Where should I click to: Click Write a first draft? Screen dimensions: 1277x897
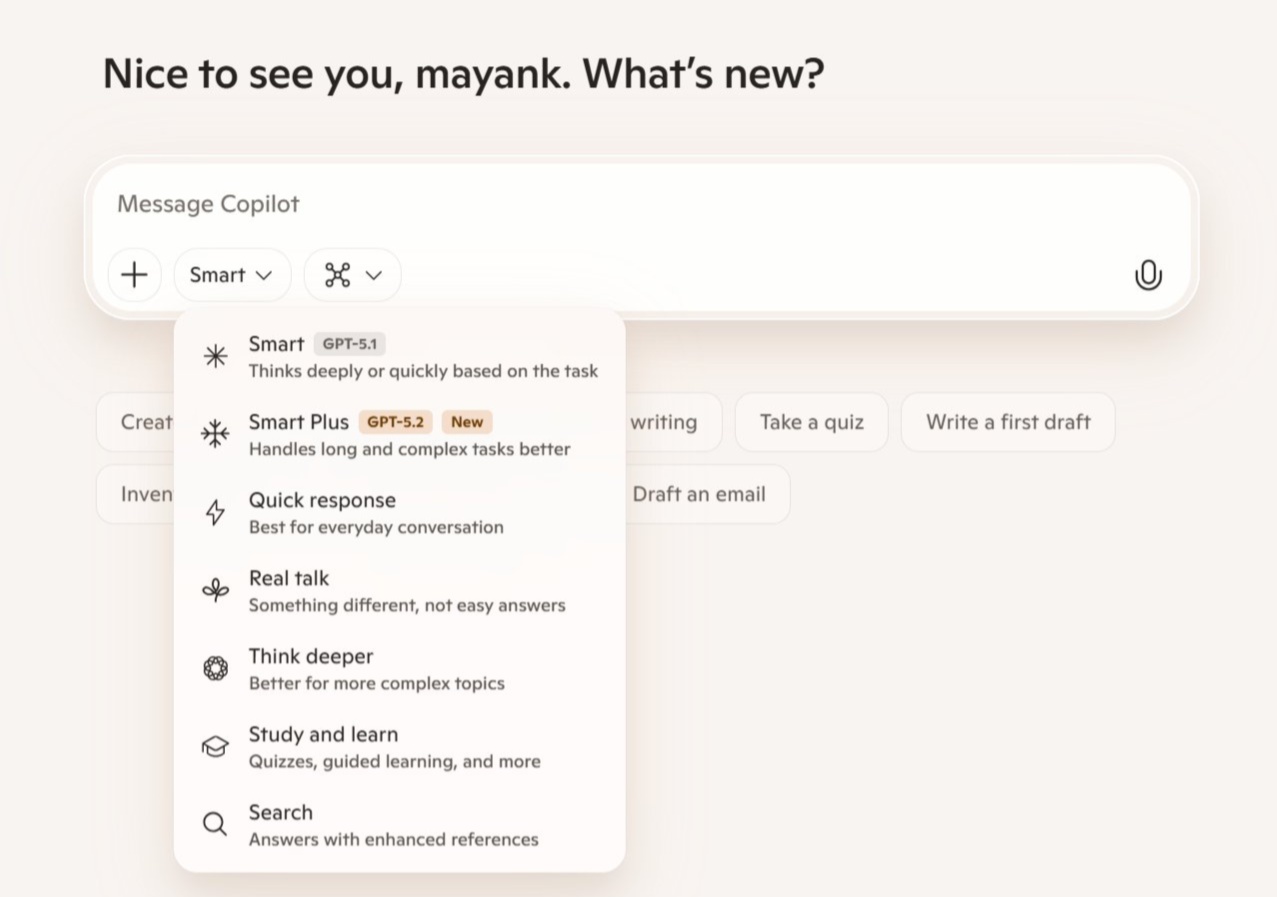tap(1007, 422)
